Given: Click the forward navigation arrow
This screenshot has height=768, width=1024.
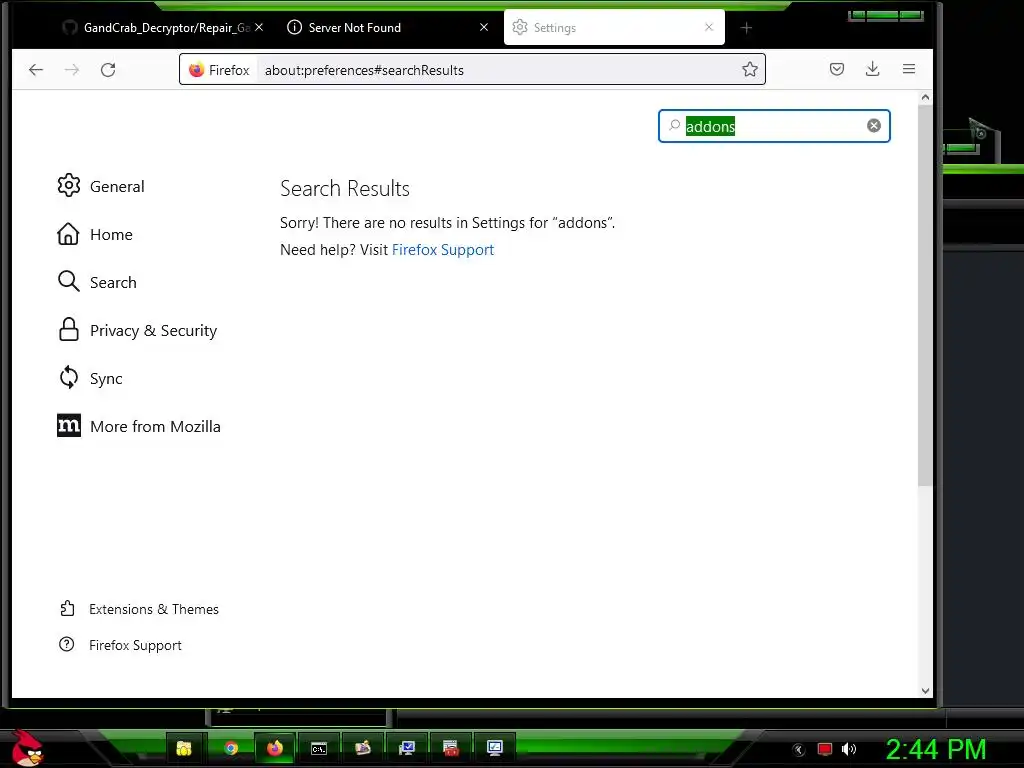Looking at the screenshot, I should click(72, 70).
